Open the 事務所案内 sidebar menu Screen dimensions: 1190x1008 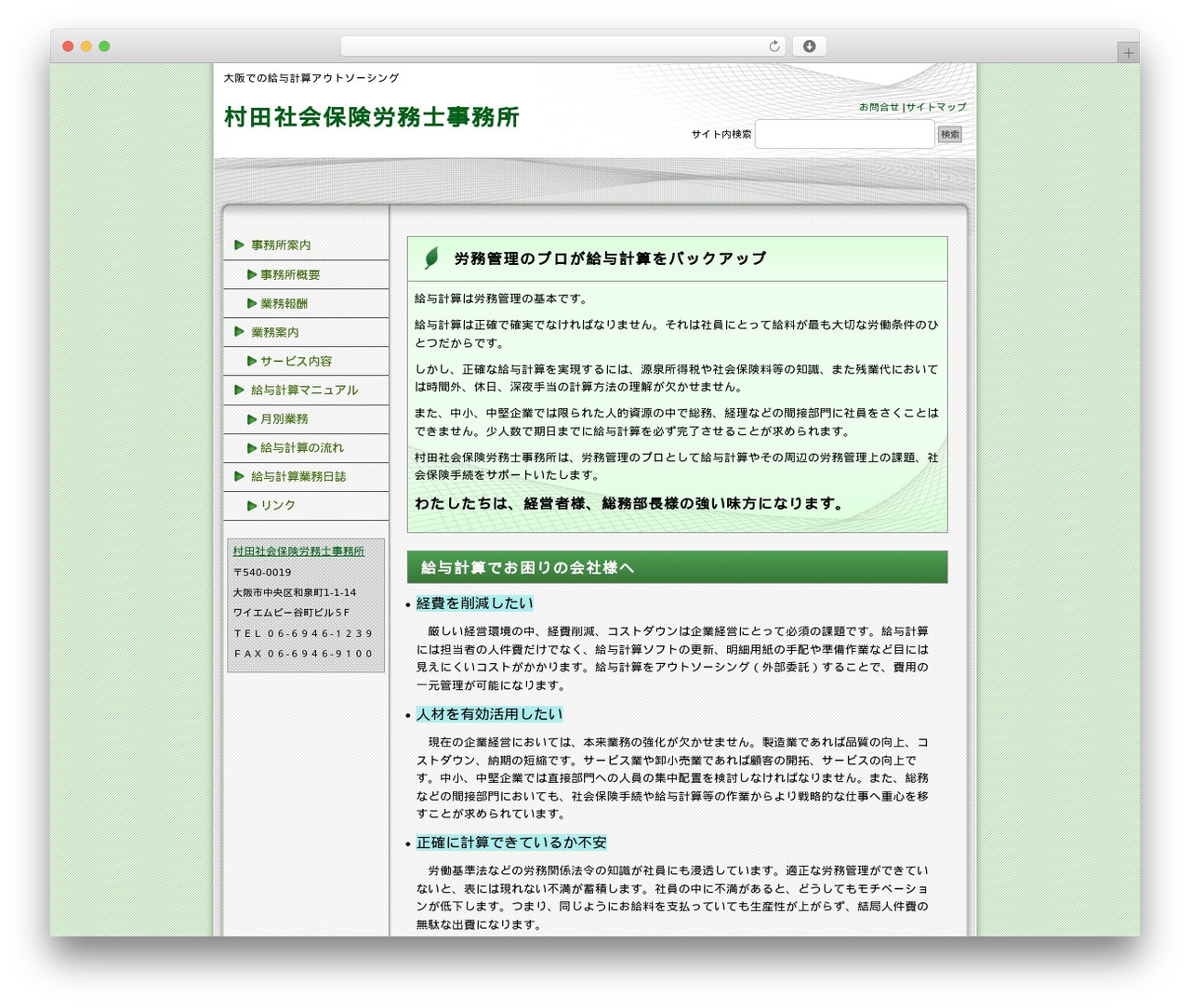281,245
